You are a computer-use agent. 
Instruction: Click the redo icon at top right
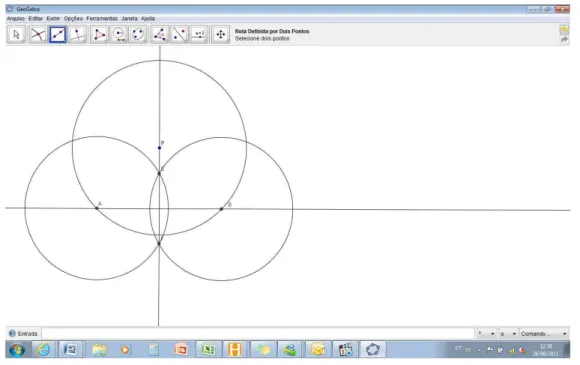[564, 39]
